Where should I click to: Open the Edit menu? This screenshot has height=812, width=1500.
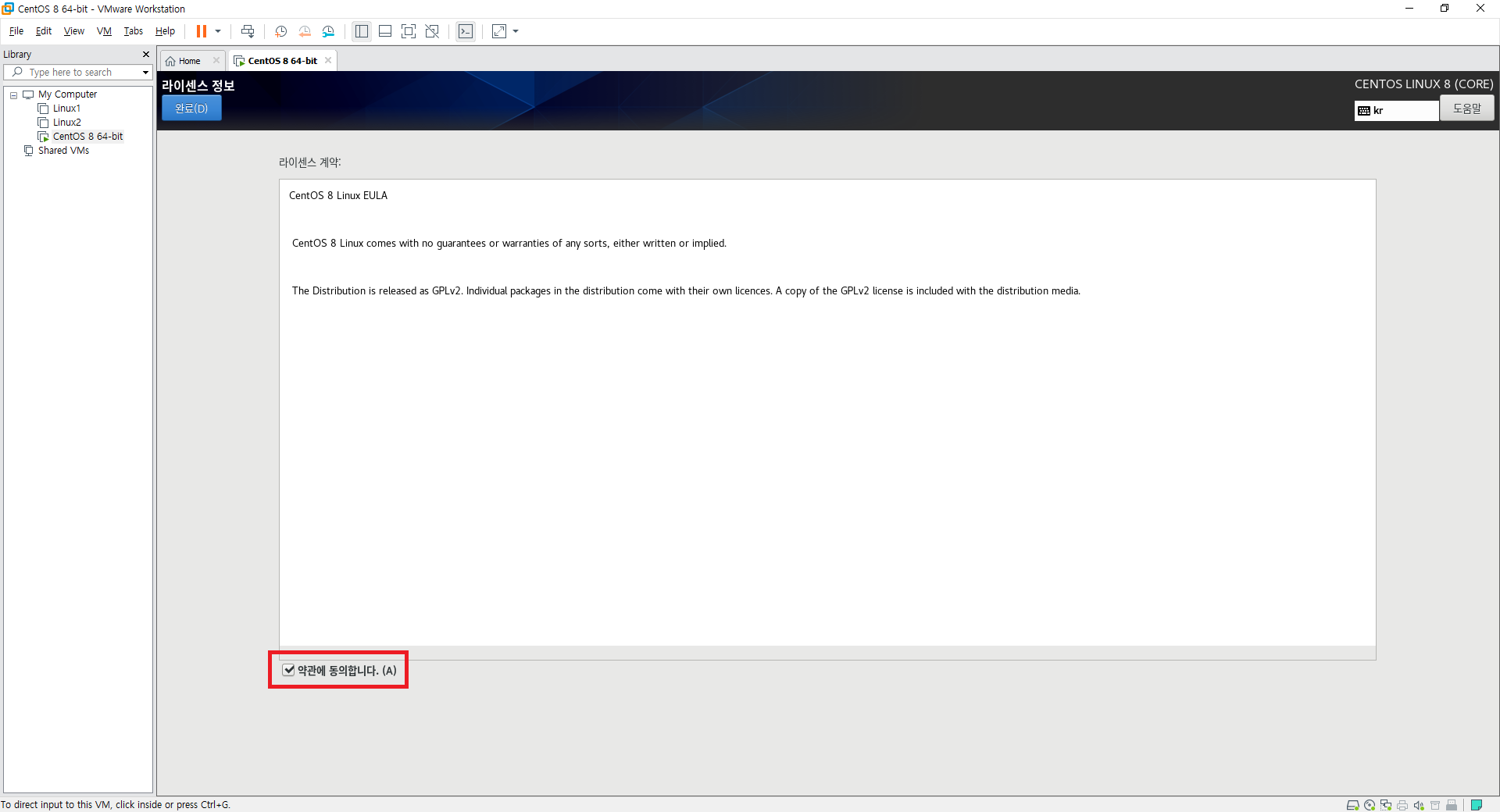coord(44,31)
